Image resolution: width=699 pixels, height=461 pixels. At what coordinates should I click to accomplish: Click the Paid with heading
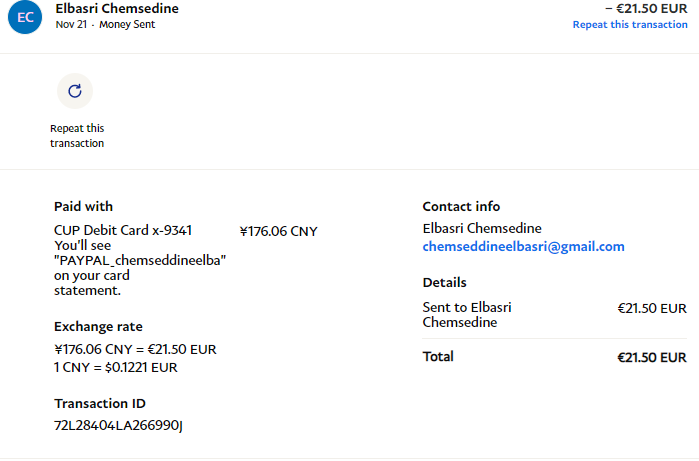click(83, 207)
